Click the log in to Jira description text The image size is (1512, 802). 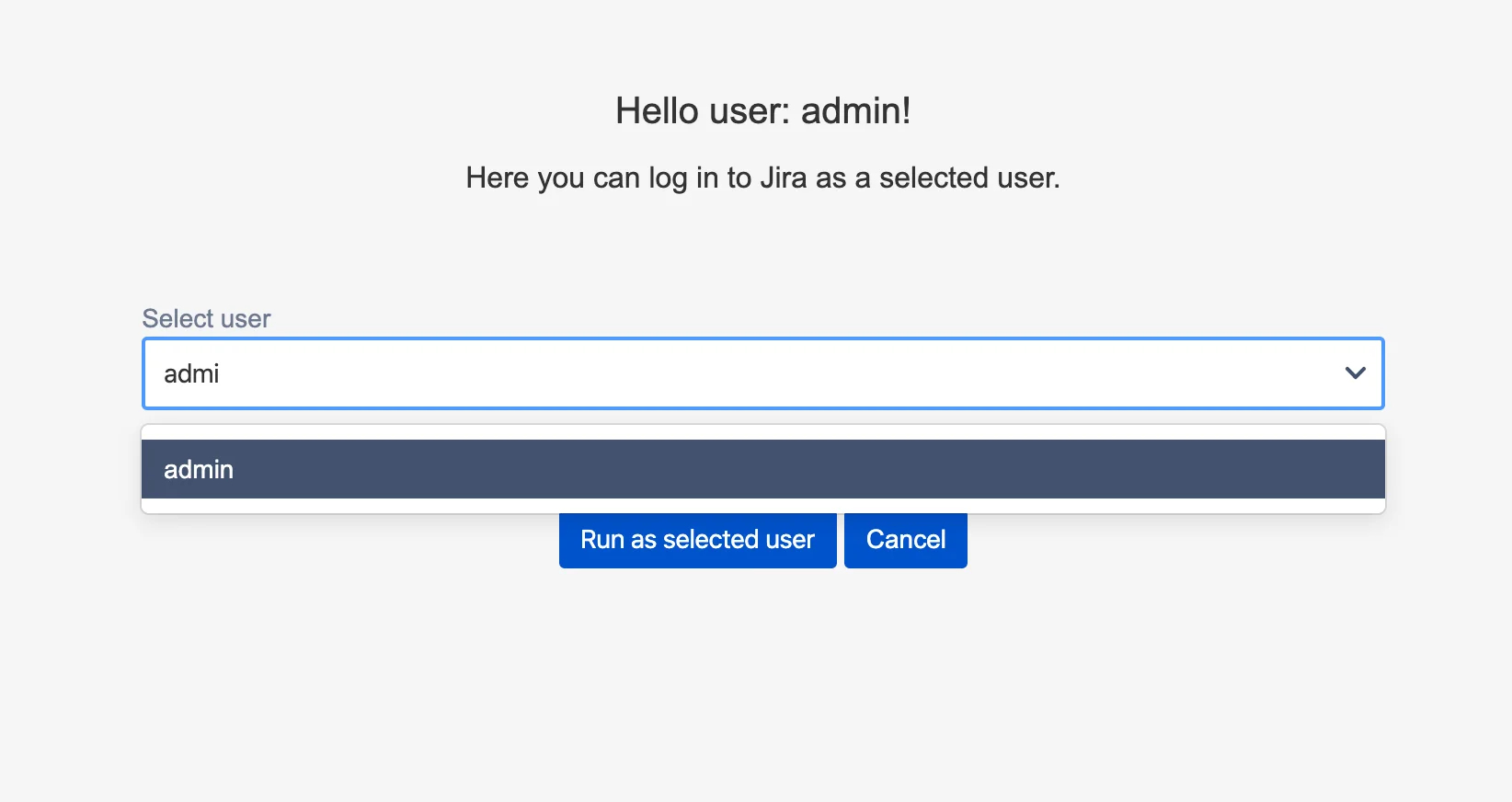tap(763, 178)
